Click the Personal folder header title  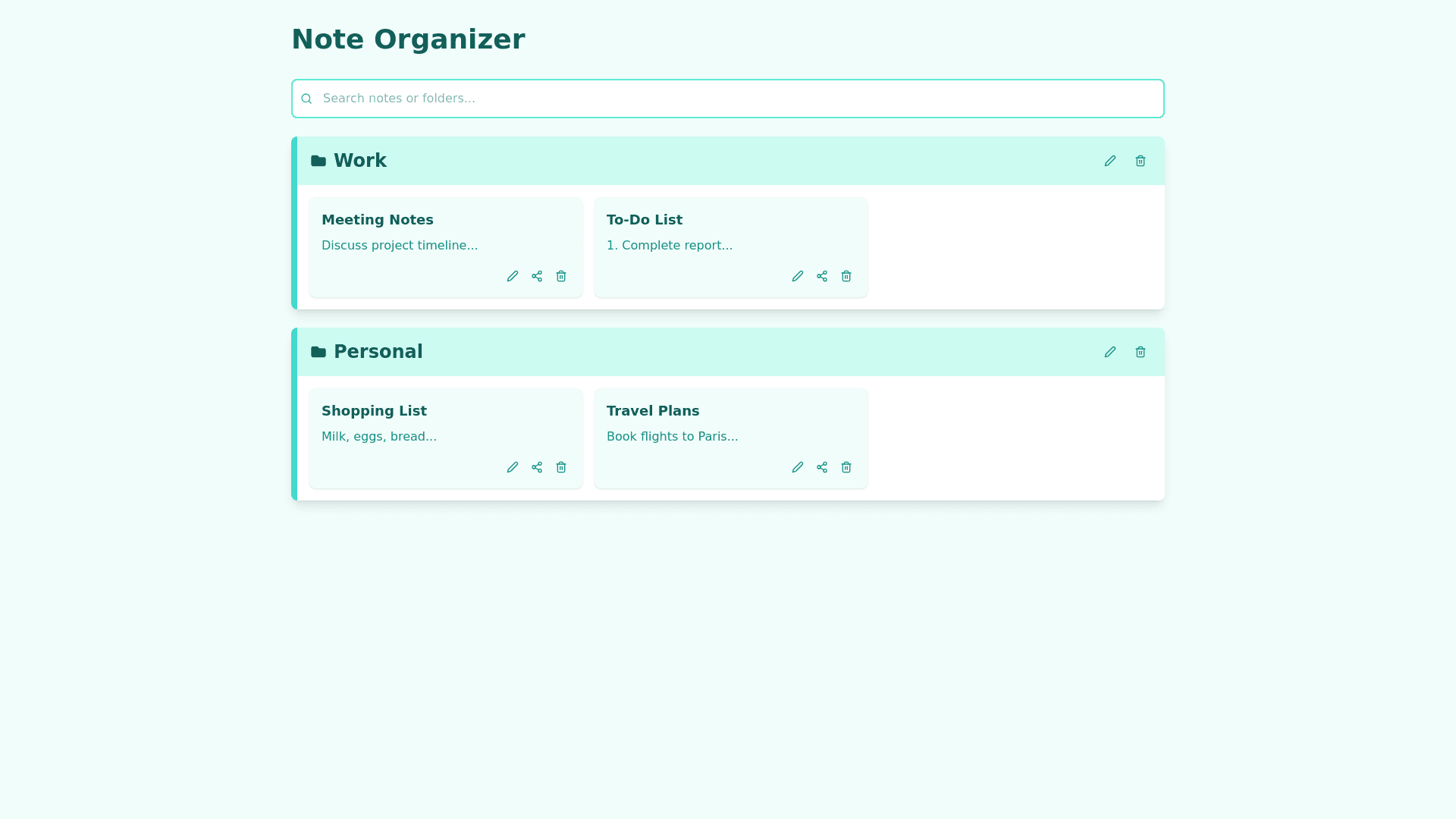(x=378, y=352)
